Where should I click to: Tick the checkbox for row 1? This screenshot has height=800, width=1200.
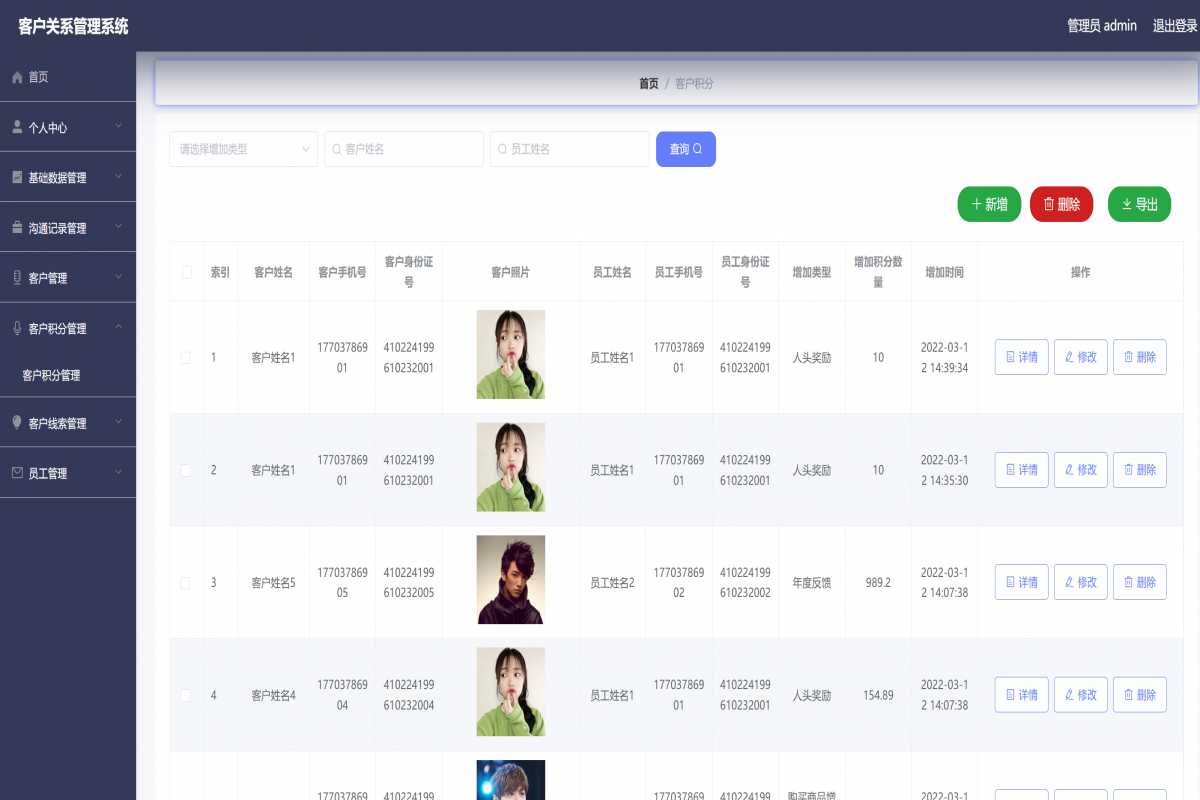(186, 357)
